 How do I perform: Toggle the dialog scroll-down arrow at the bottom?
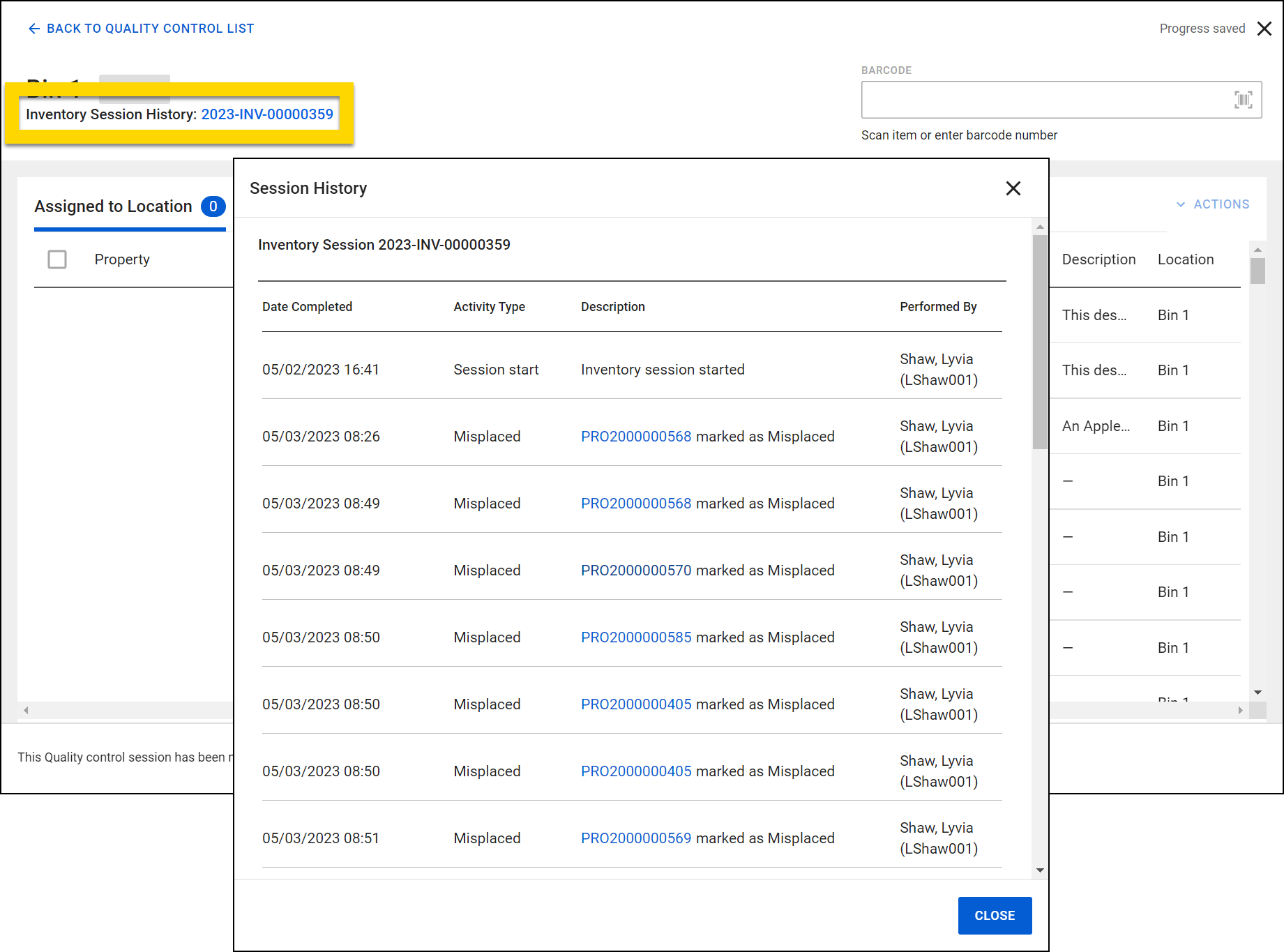point(1039,870)
